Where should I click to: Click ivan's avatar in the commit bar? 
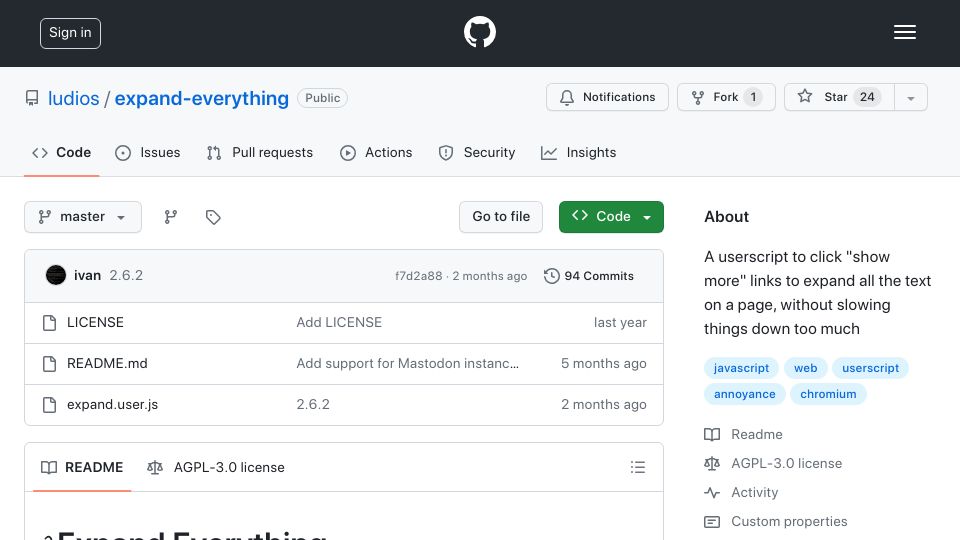point(56,275)
